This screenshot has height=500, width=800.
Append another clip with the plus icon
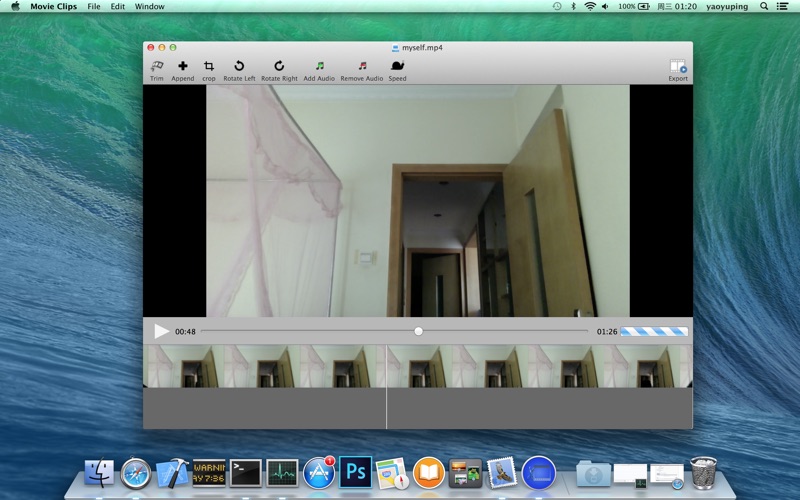point(183,70)
